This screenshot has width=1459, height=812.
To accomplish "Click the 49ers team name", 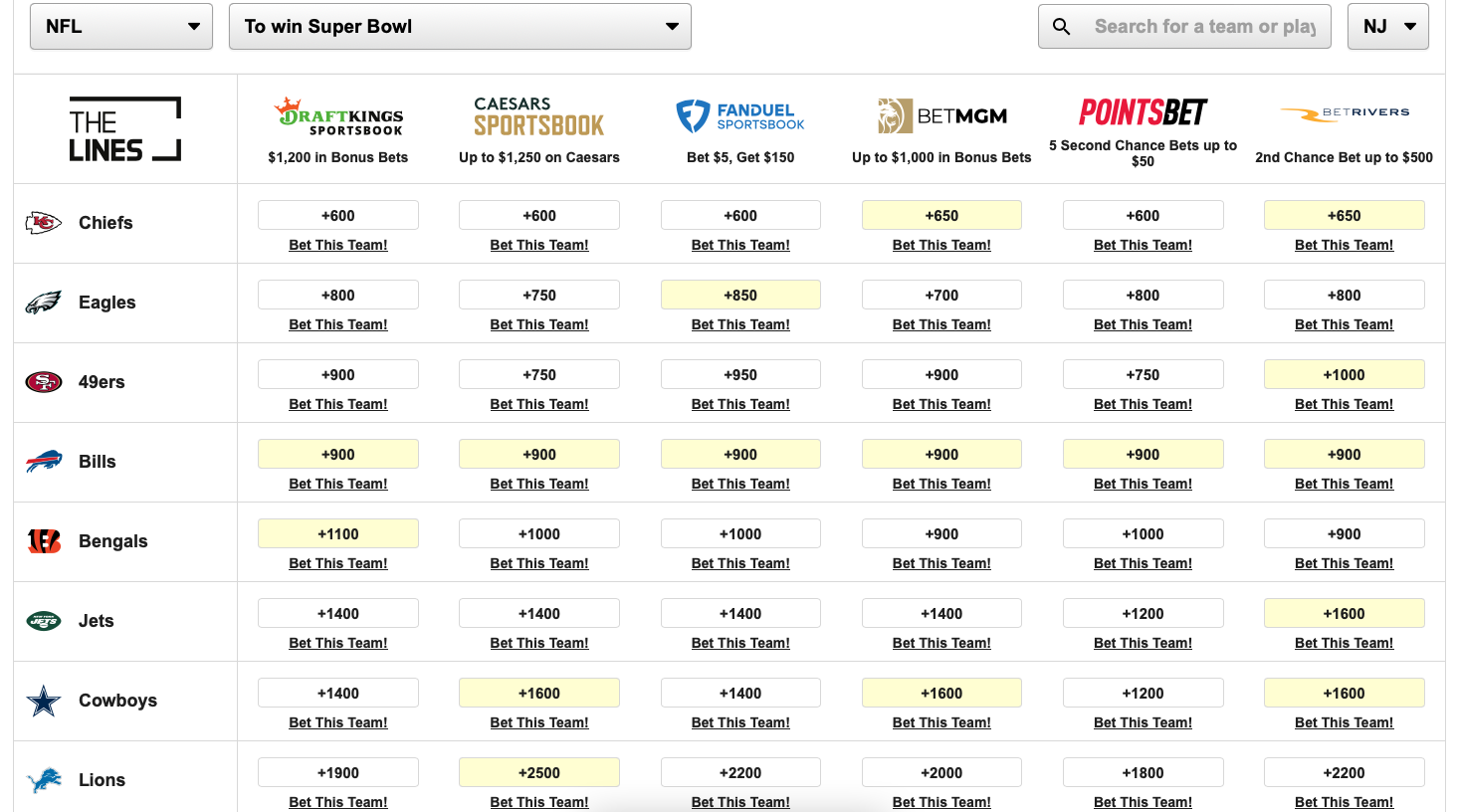I will click(x=102, y=382).
